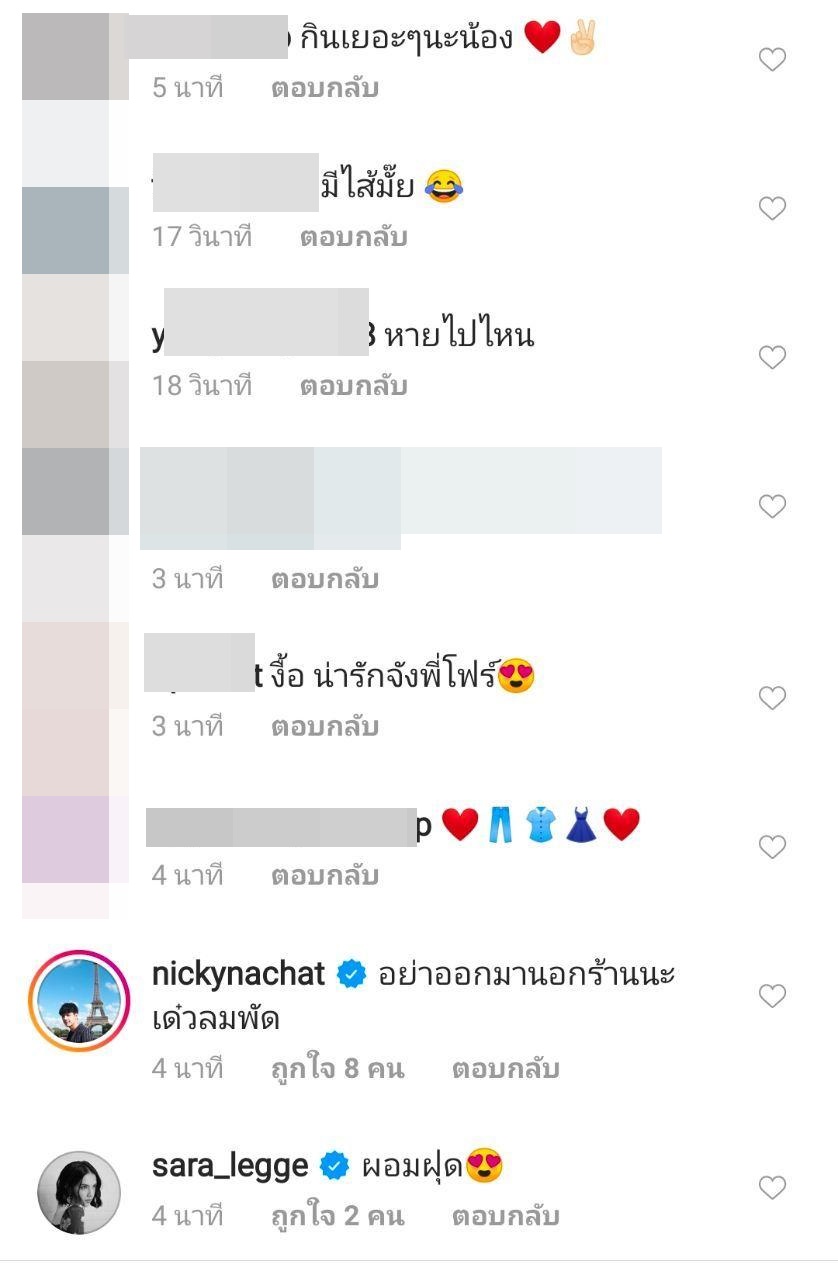View the ถูกใจ 8 คน likes list
838x1279 pixels.
pos(338,1068)
